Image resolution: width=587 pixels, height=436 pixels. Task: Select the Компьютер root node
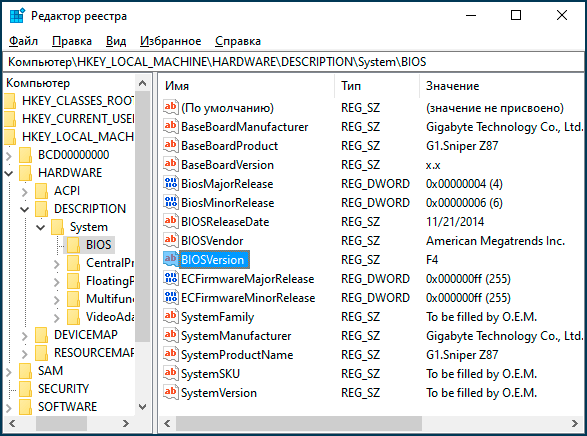pyautogui.click(x=38, y=83)
